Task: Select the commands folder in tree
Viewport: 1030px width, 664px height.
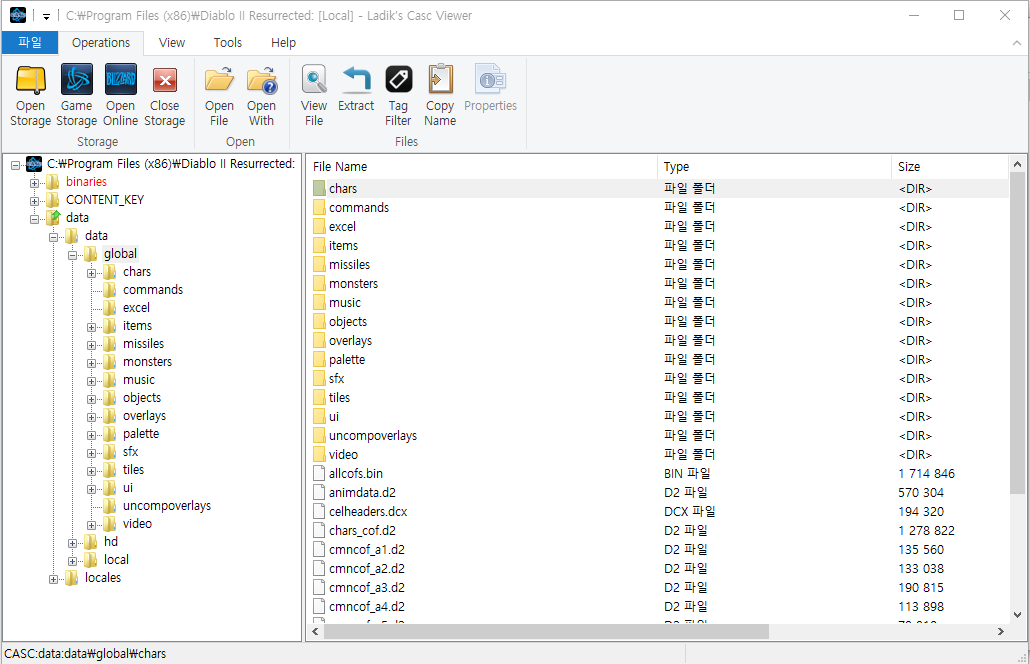Action: click(152, 290)
